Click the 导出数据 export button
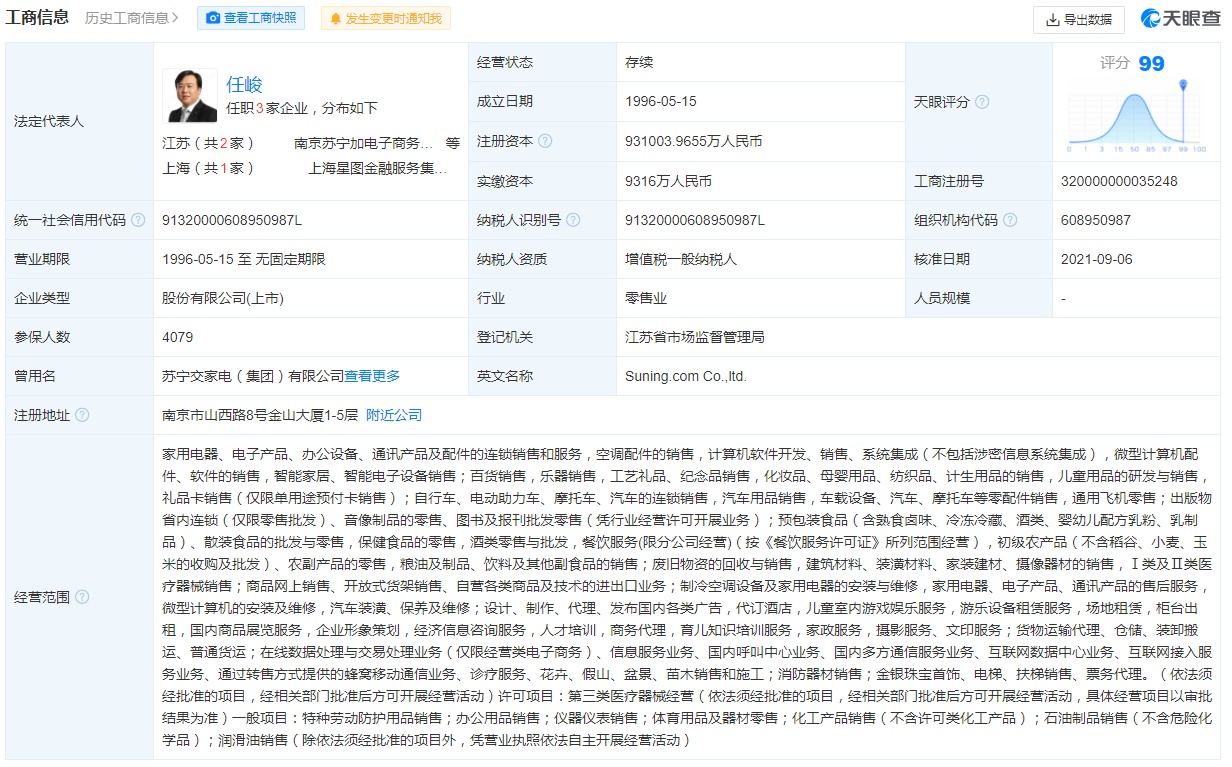The image size is (1232, 767). click(1078, 19)
